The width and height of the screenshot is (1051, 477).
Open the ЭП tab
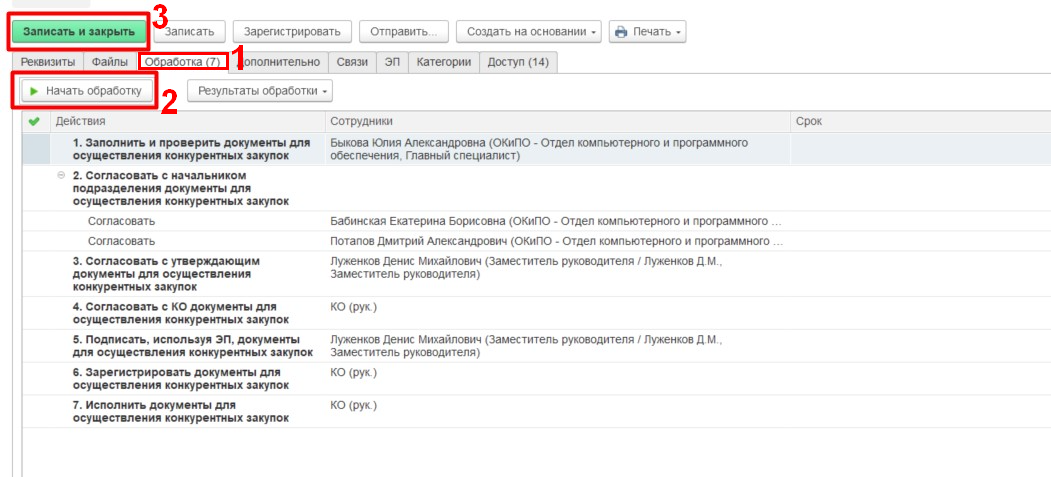[392, 62]
